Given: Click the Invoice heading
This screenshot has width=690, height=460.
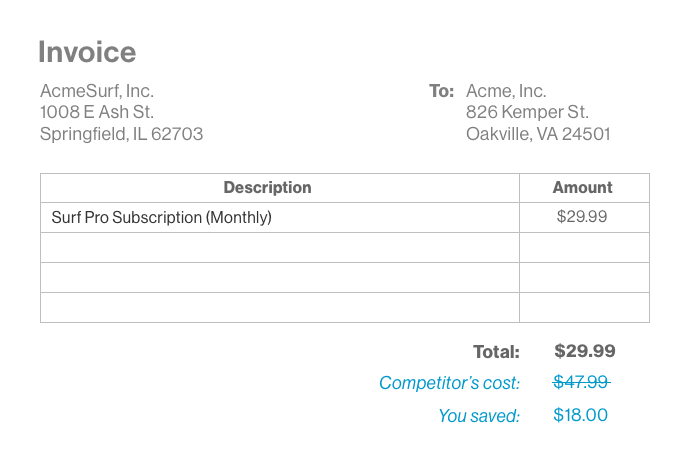Looking at the screenshot, I should point(87,52).
